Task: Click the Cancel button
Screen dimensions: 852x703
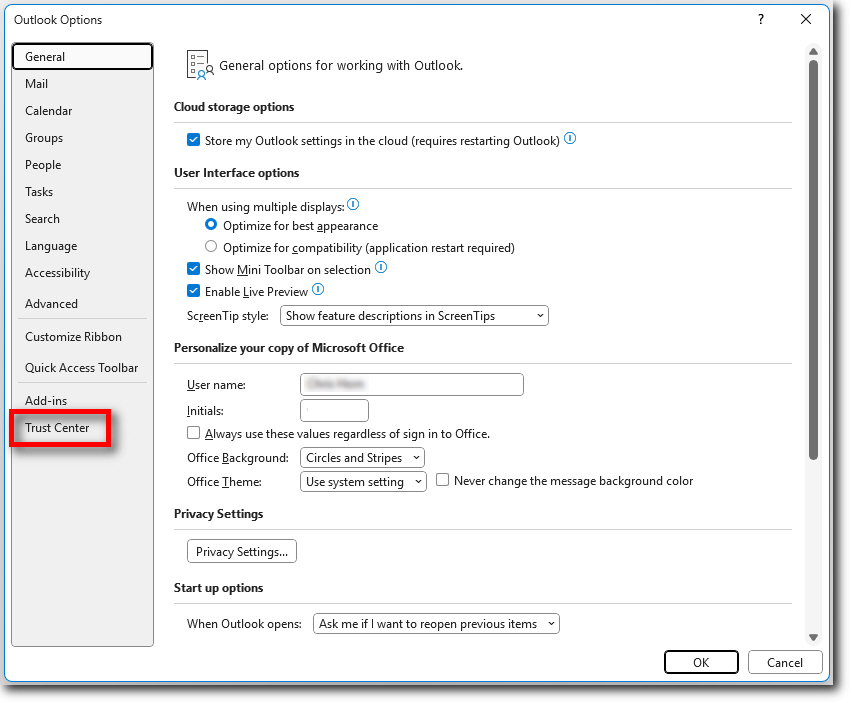Action: click(x=785, y=662)
